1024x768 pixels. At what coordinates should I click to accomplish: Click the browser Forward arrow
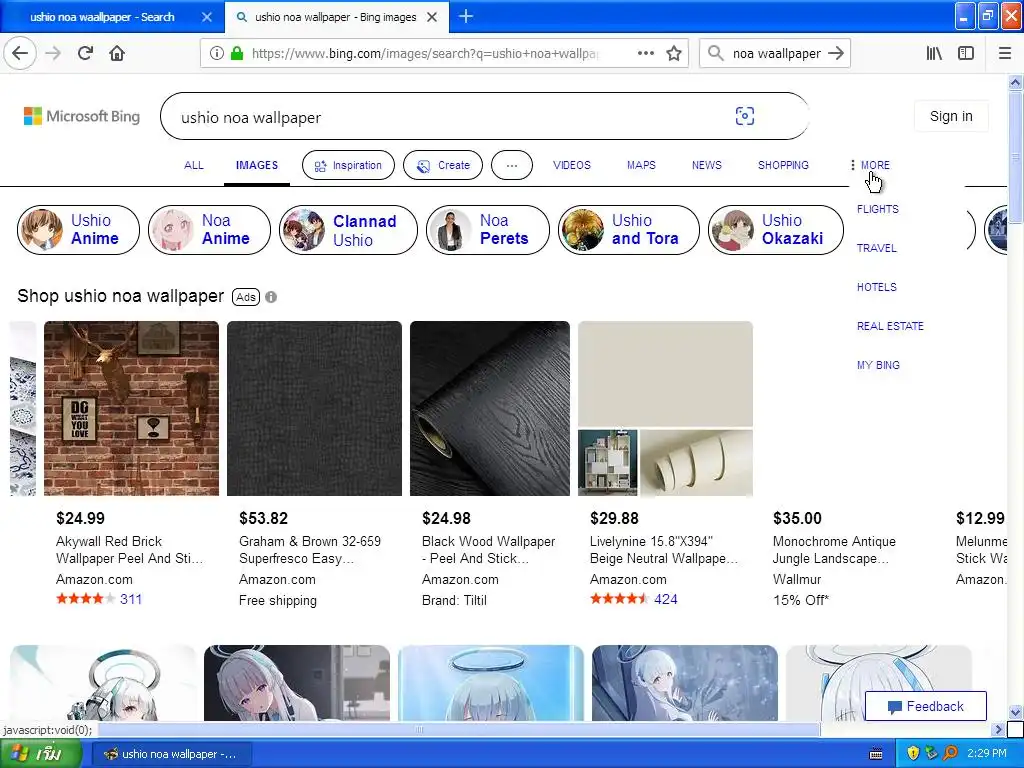(53, 53)
